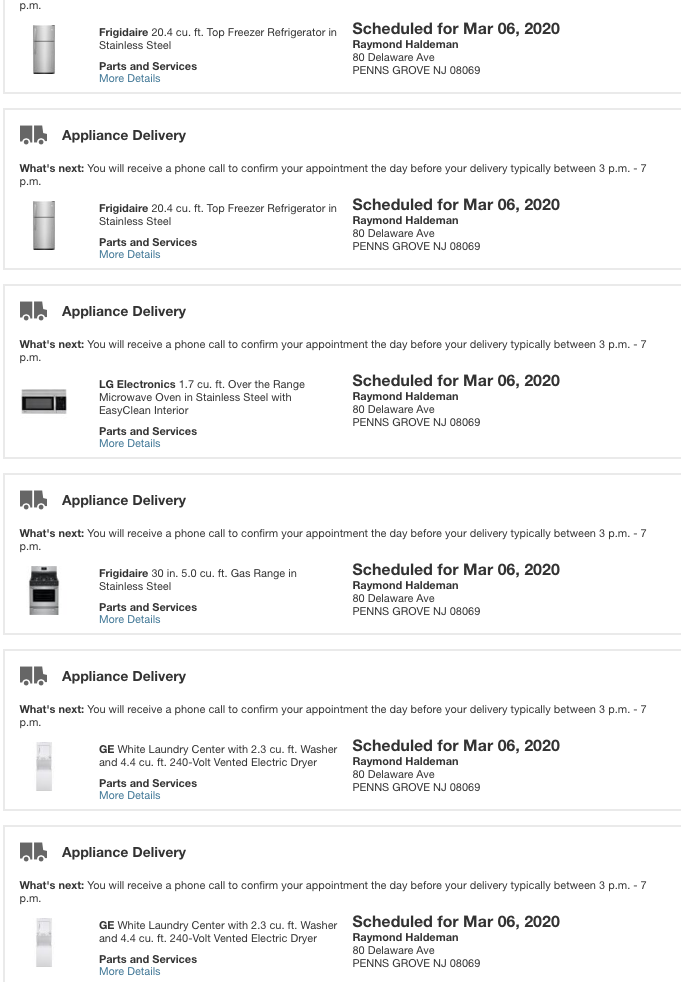This screenshot has width=681, height=982.
Task: Open first GE Laundry Center product image
Action: pyautogui.click(x=44, y=767)
